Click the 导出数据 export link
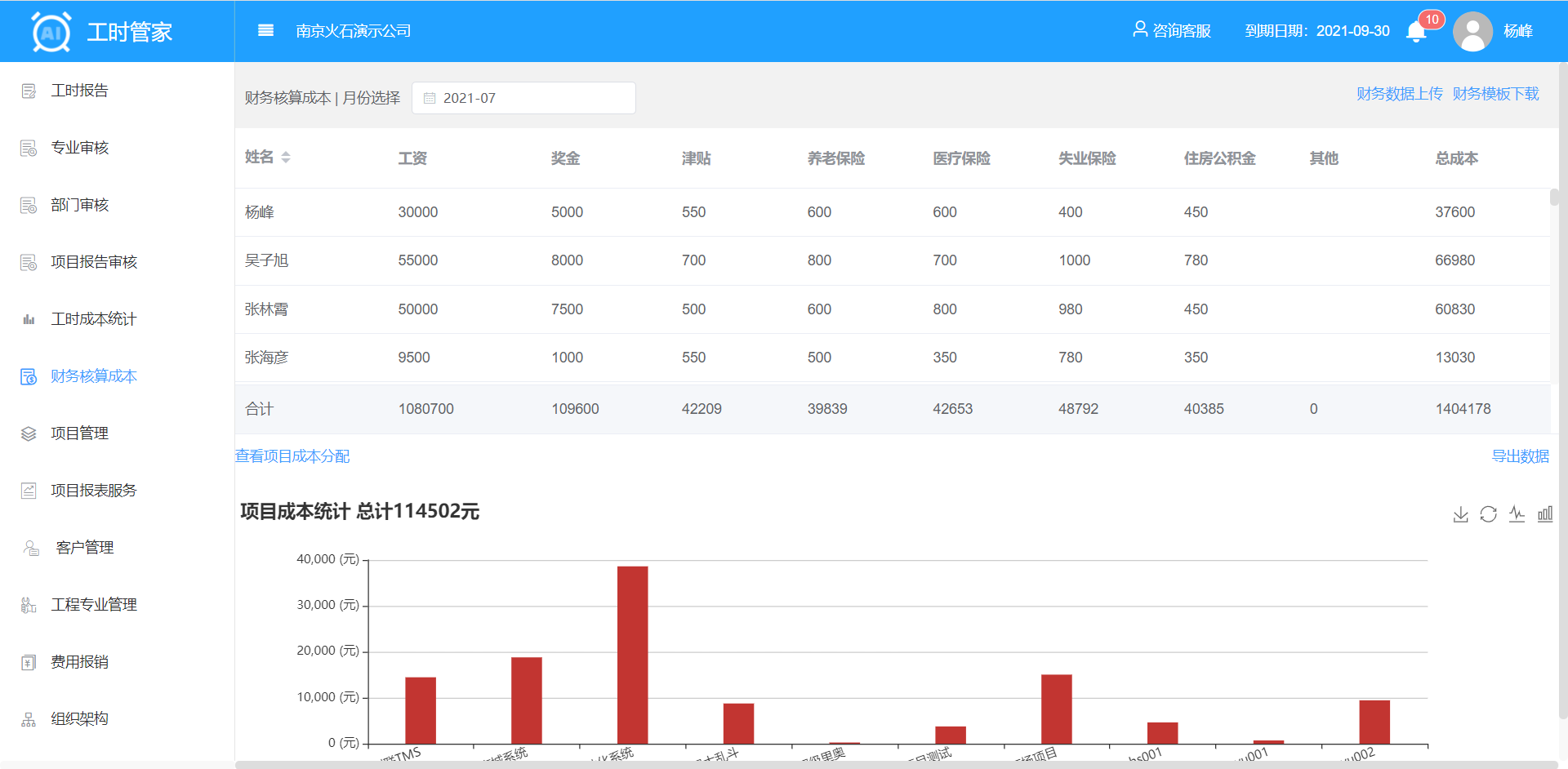Viewport: 1568px width, 769px height. click(1520, 456)
